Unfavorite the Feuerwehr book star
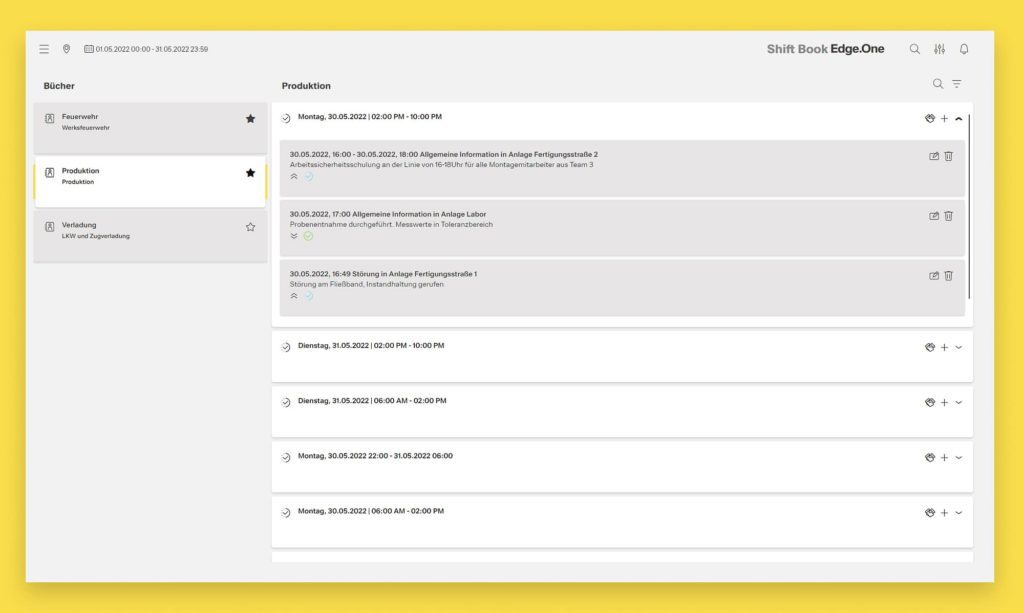Viewport: 1024px width, 613px height. 250,118
